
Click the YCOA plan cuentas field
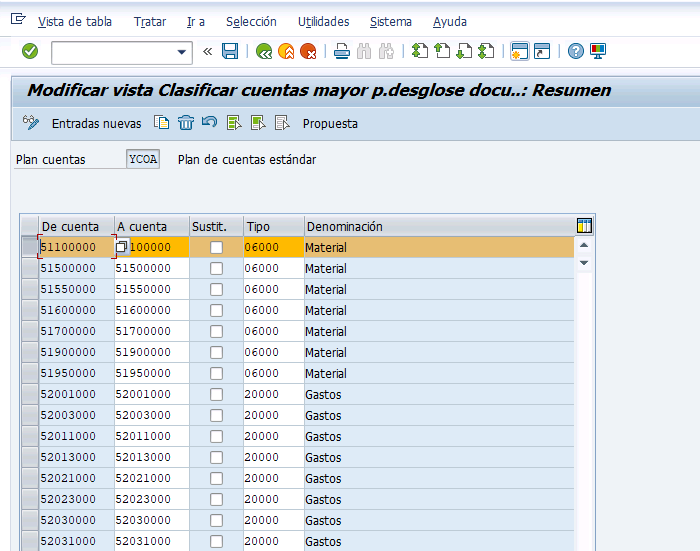[143, 159]
